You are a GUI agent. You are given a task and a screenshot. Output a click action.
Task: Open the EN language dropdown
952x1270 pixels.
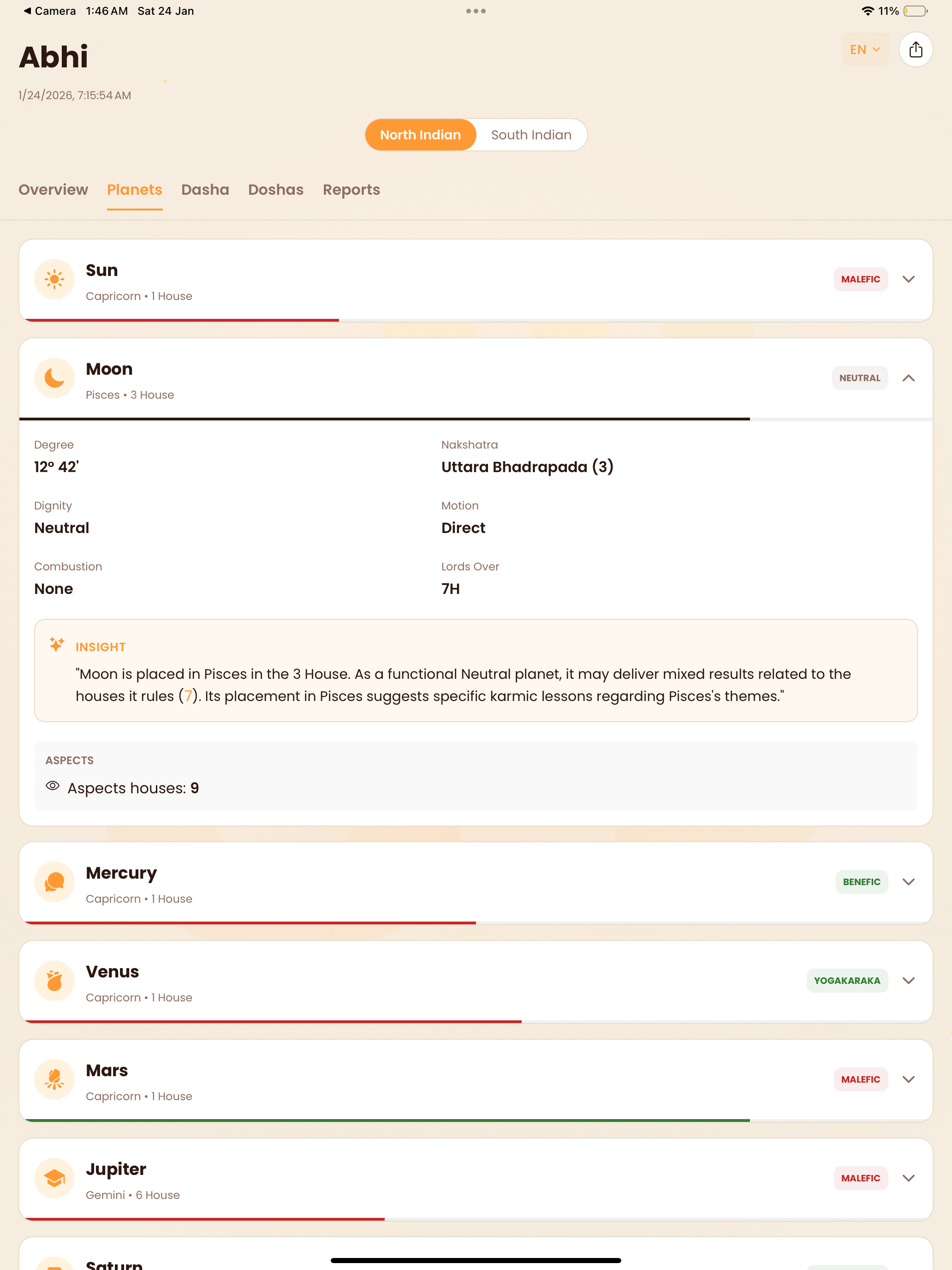(865, 50)
